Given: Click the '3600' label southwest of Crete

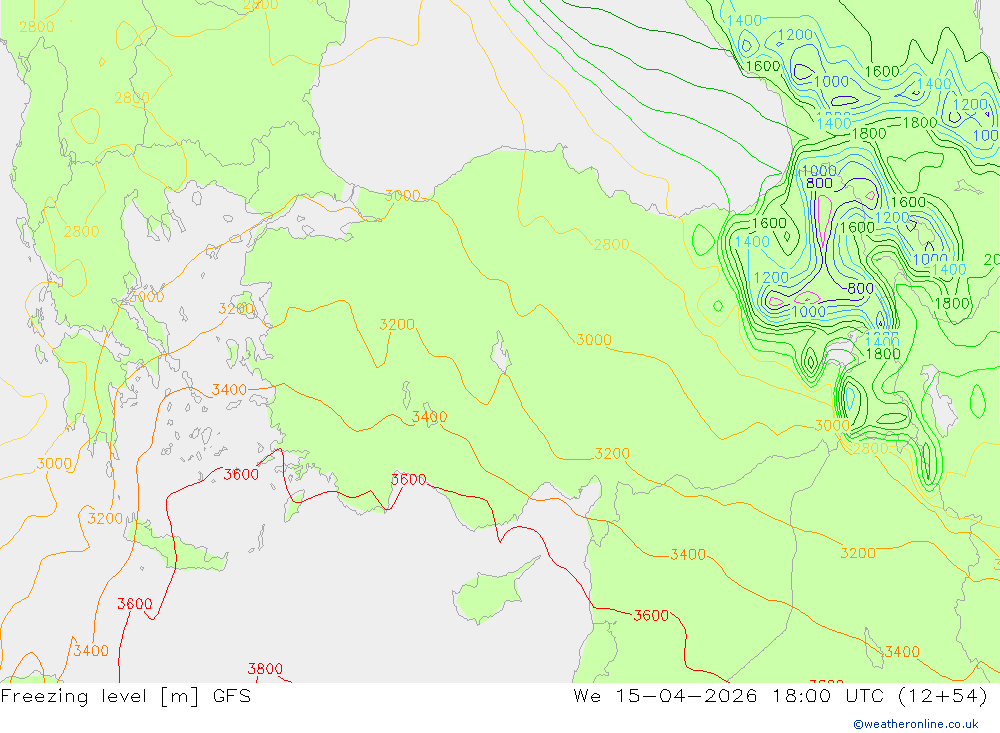Looking at the screenshot, I should [x=135, y=603].
